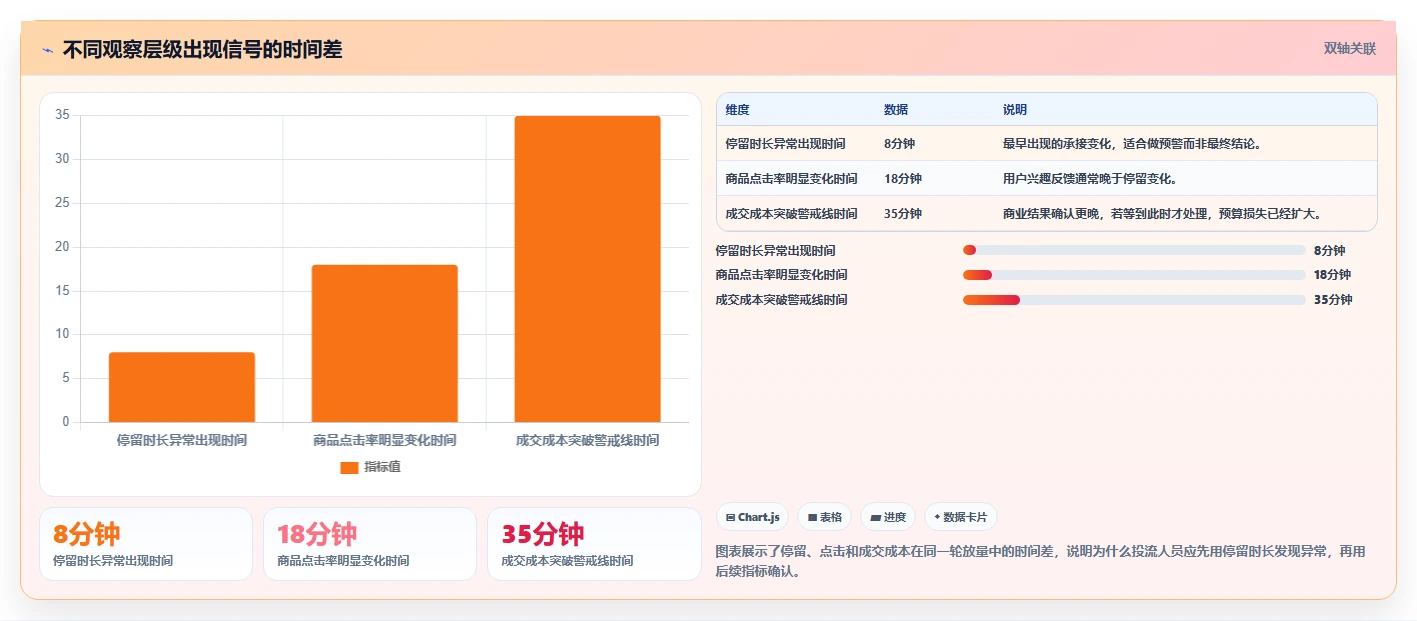Click the 停留时长异常出现时间 bar in chart
Screen dimensions: 1417x621
[x=182, y=387]
